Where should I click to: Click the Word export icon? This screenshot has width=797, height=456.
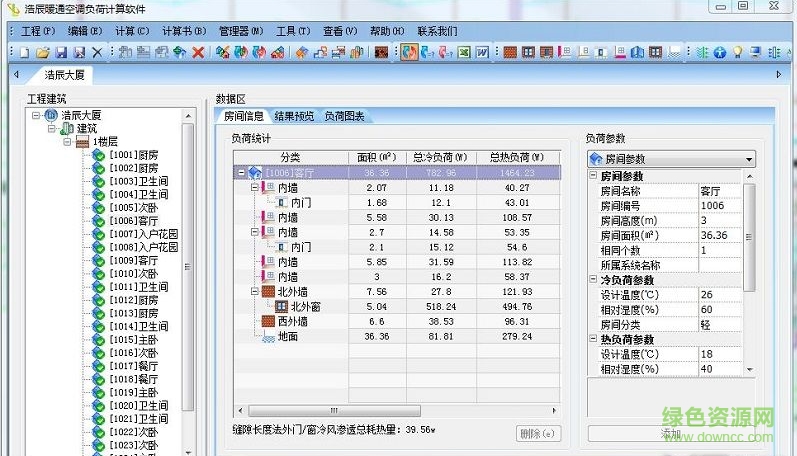coord(482,52)
